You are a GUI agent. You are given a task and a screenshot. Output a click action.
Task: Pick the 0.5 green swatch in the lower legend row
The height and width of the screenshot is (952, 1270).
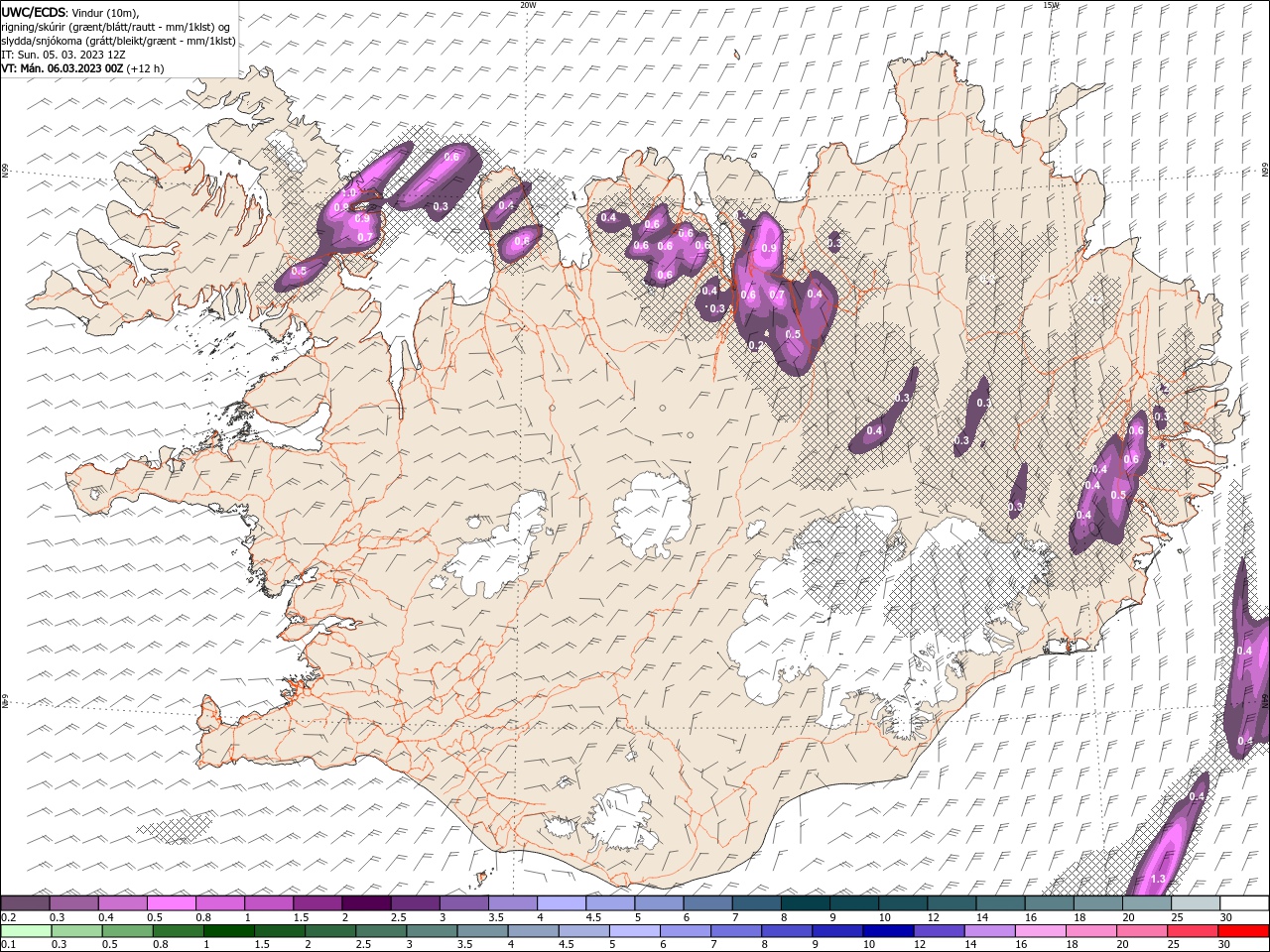pyautogui.click(x=127, y=931)
